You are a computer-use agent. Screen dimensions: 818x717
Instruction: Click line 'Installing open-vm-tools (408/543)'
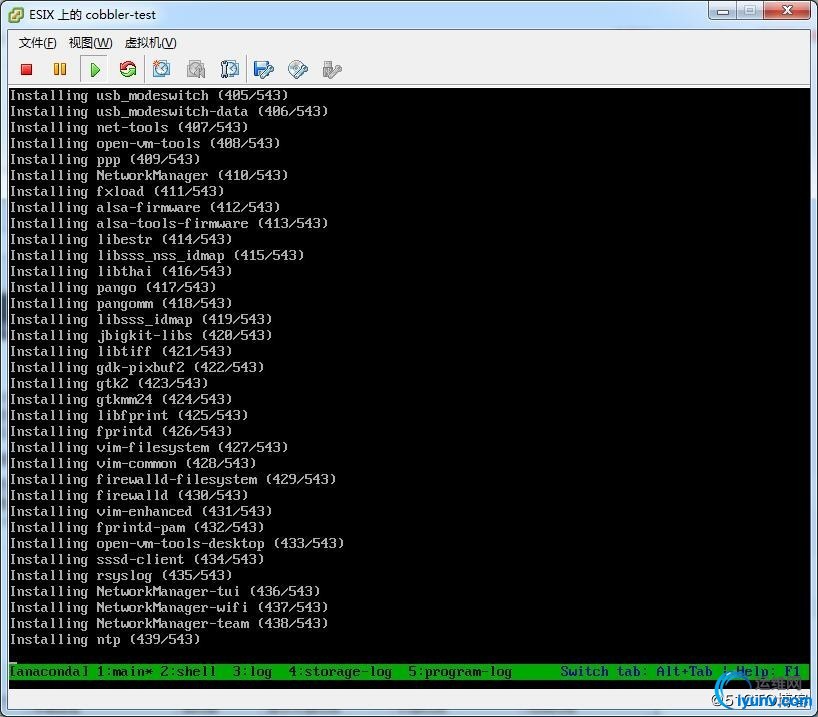point(145,144)
